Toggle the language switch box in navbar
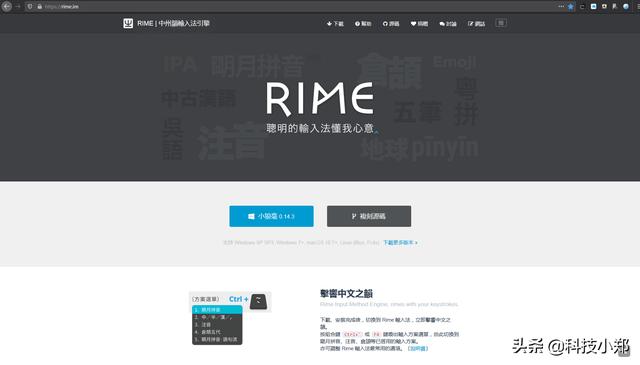 coord(501,23)
